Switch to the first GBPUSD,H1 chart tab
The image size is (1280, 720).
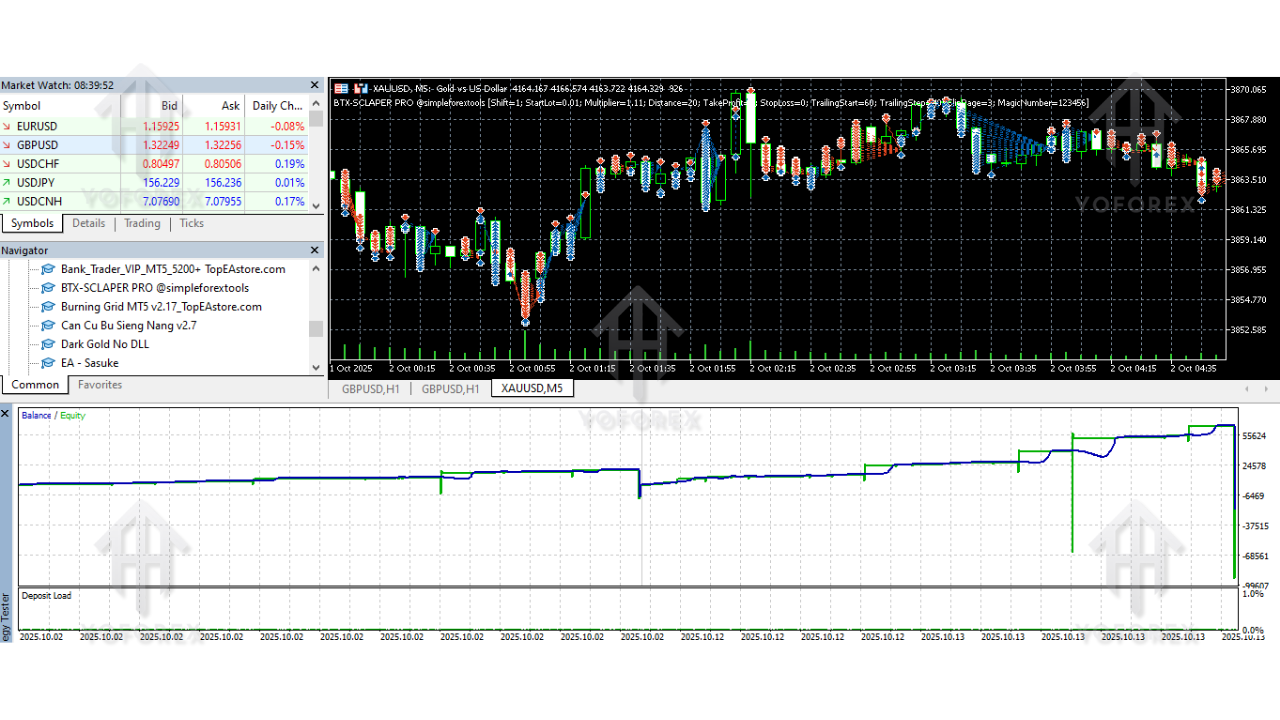pos(370,389)
